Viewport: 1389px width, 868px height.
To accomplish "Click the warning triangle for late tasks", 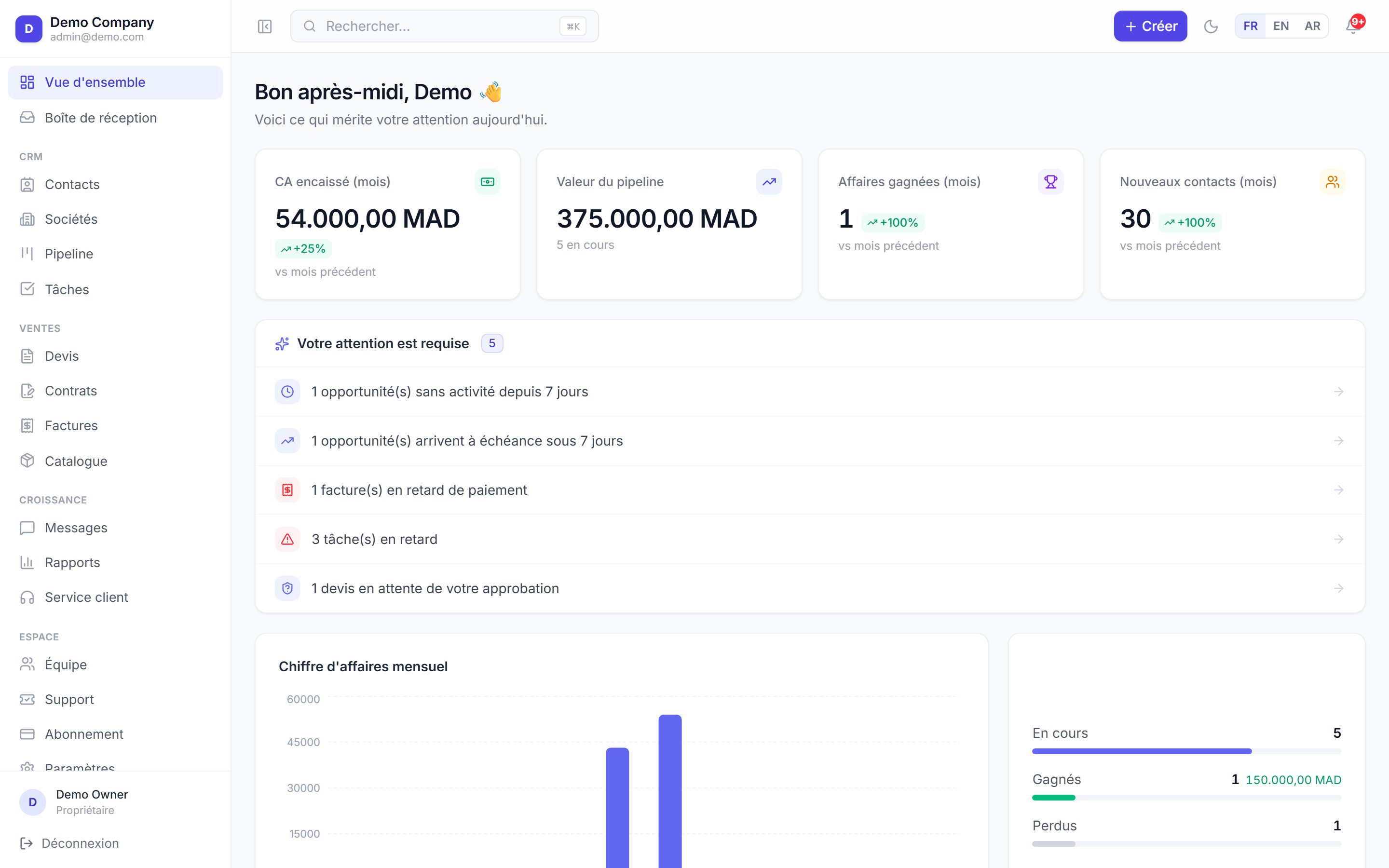I will tap(287, 540).
